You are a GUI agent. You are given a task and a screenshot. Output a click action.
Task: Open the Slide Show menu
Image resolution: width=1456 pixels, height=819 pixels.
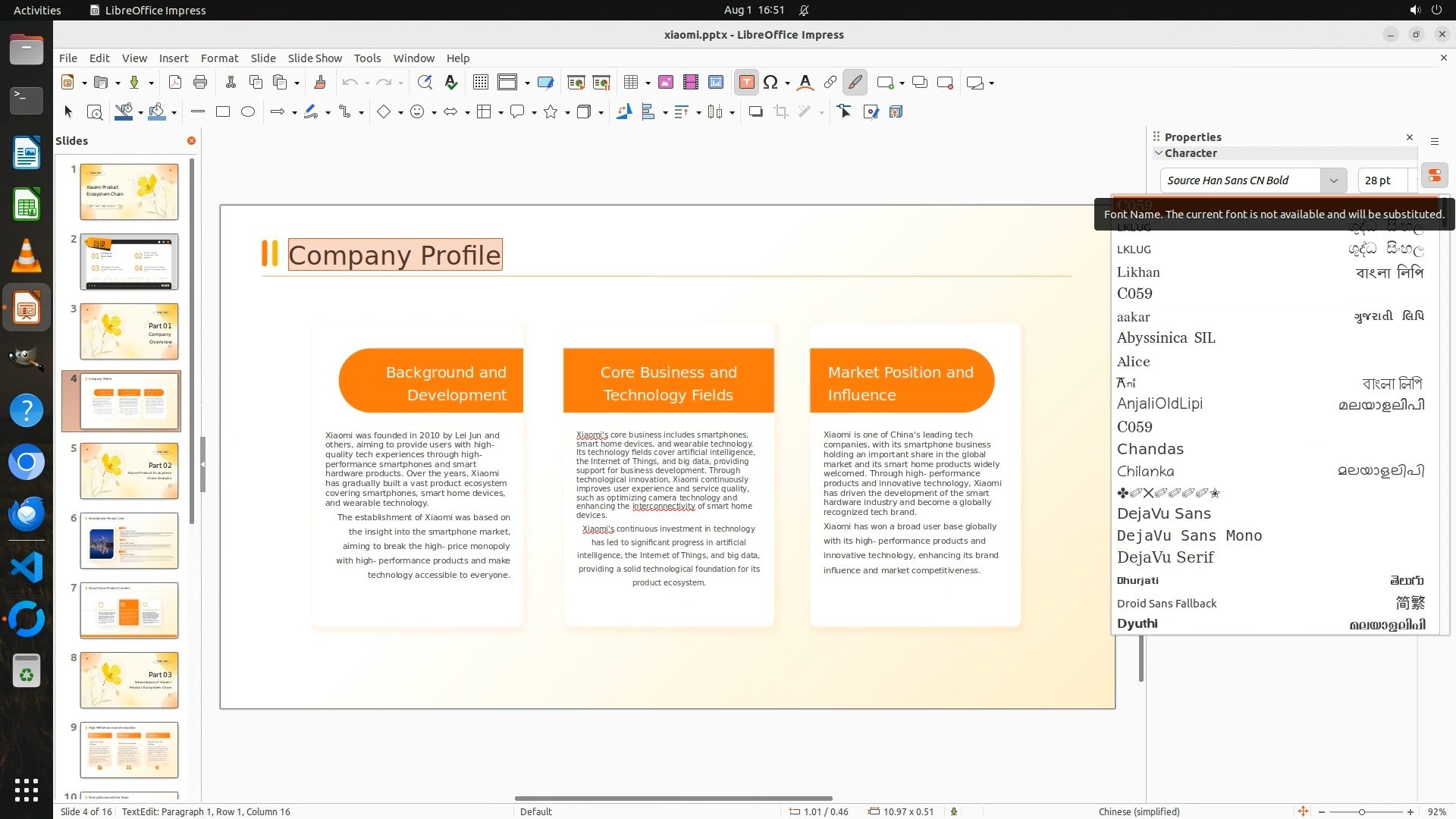click(315, 58)
